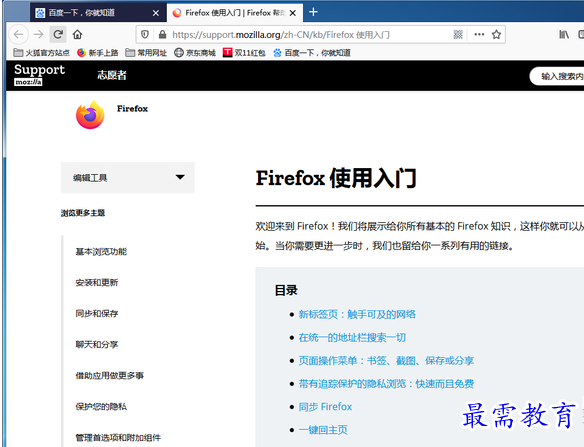Go back using the back arrow
The image size is (584, 447).
click(x=18, y=35)
